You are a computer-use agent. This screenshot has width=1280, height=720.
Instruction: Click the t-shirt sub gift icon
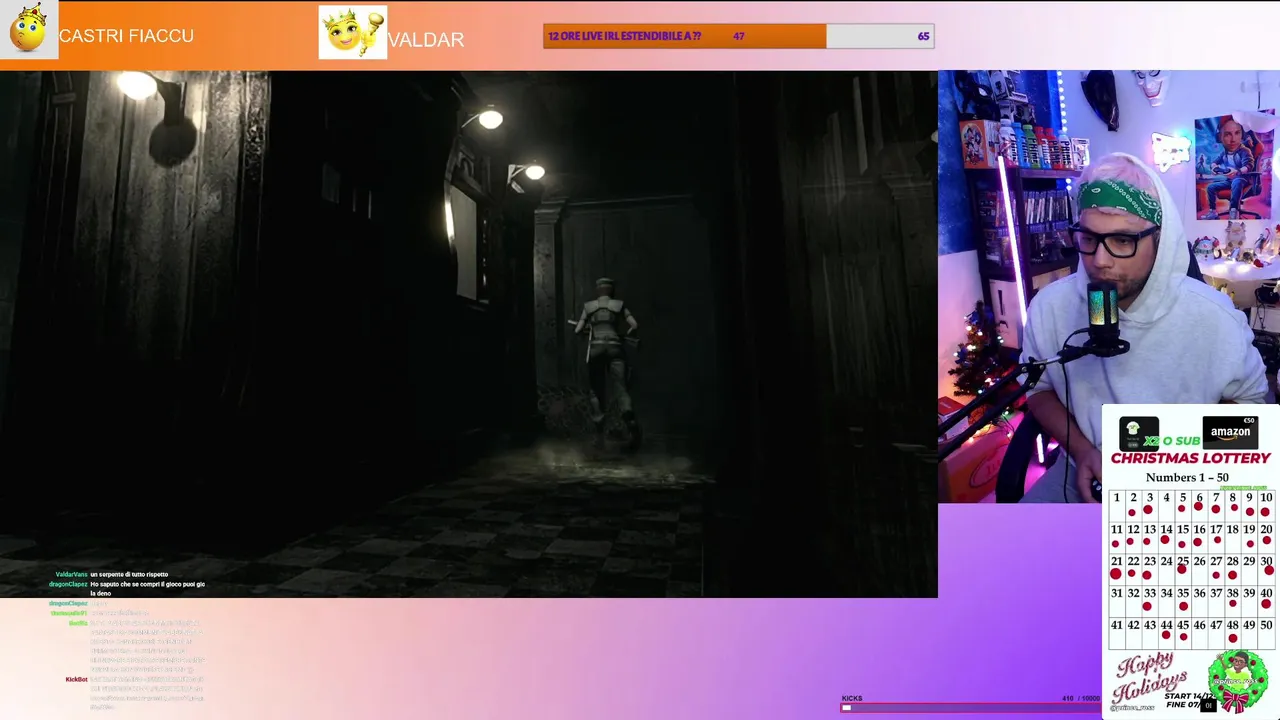tap(1138, 433)
